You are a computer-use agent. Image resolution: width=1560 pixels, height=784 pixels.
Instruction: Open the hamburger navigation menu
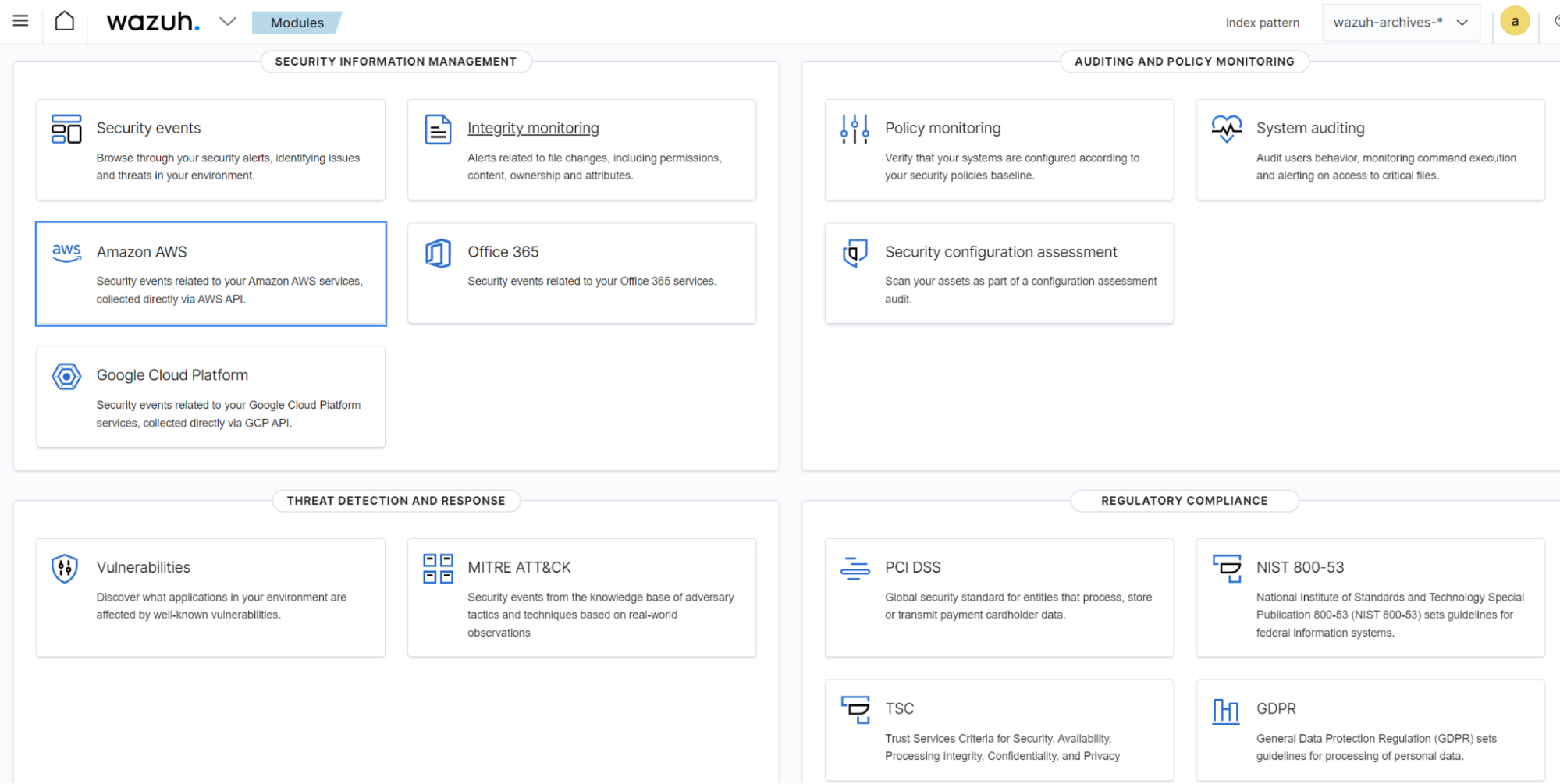tap(21, 21)
